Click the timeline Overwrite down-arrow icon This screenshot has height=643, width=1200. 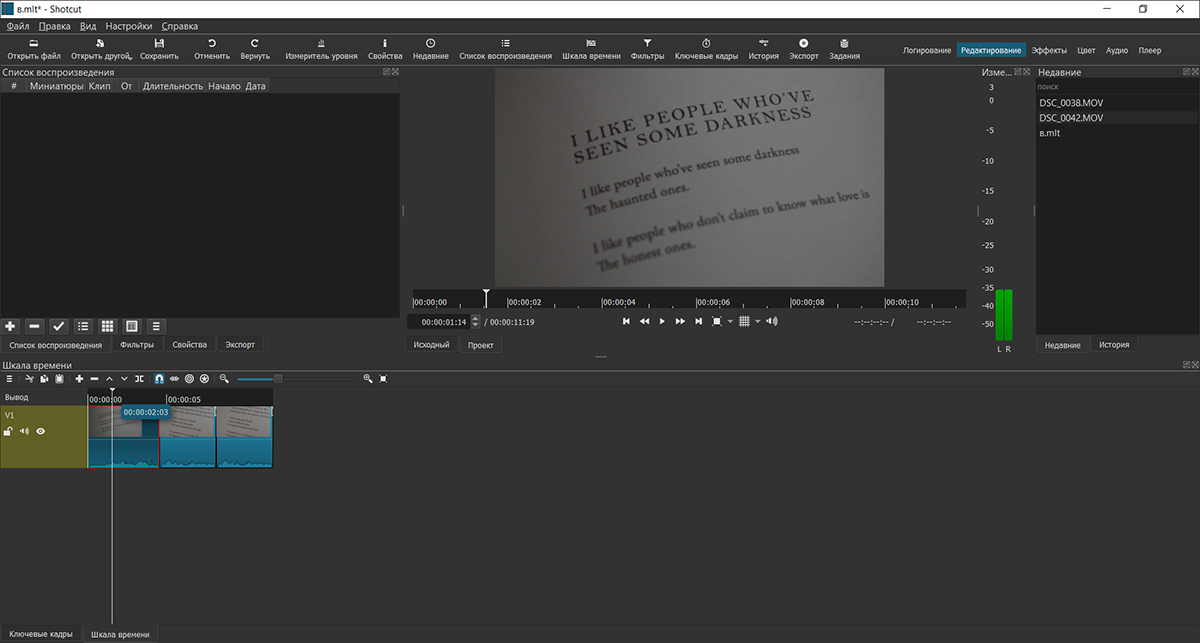(x=124, y=379)
